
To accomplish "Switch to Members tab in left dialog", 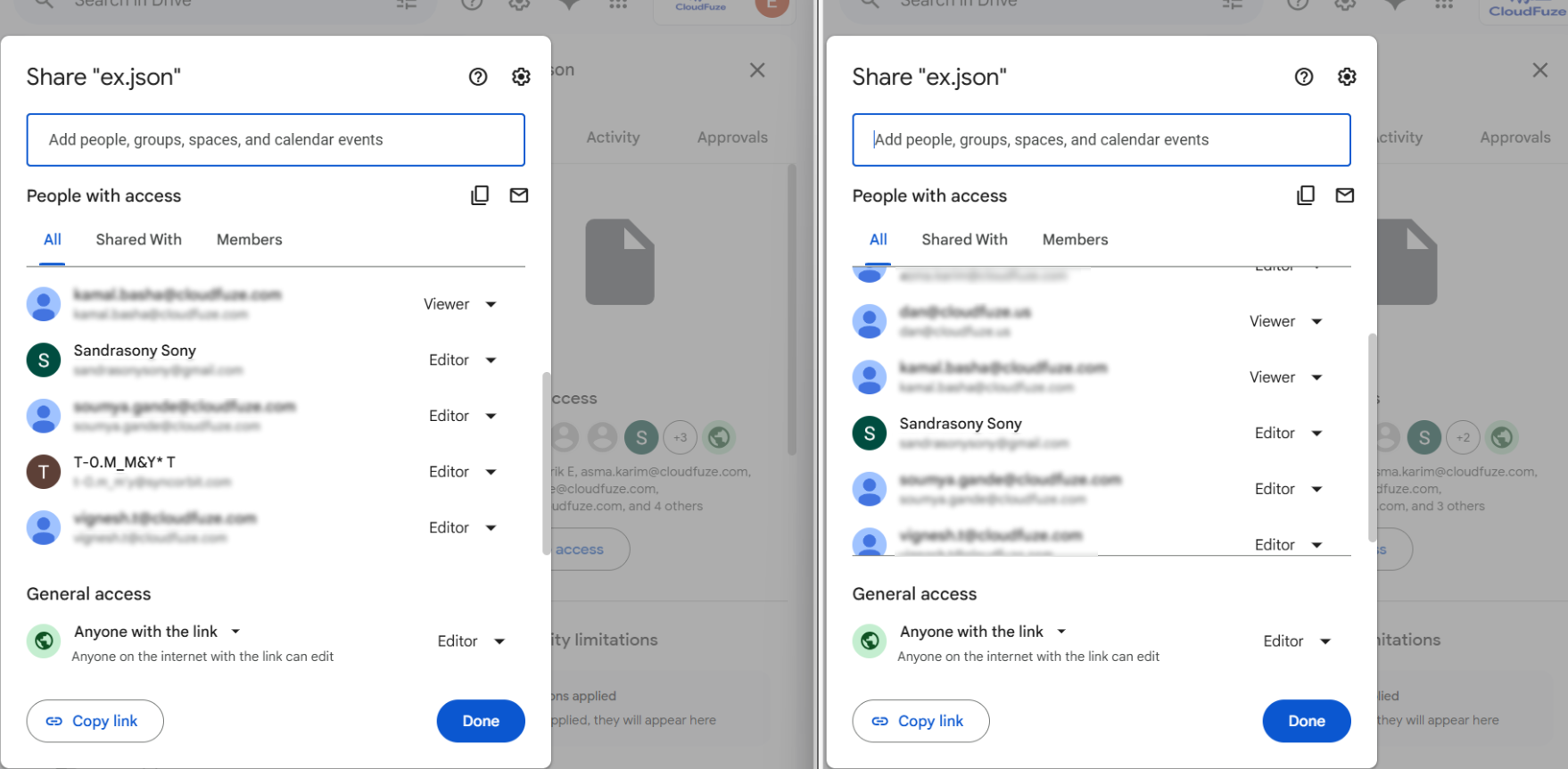I will pyautogui.click(x=250, y=240).
